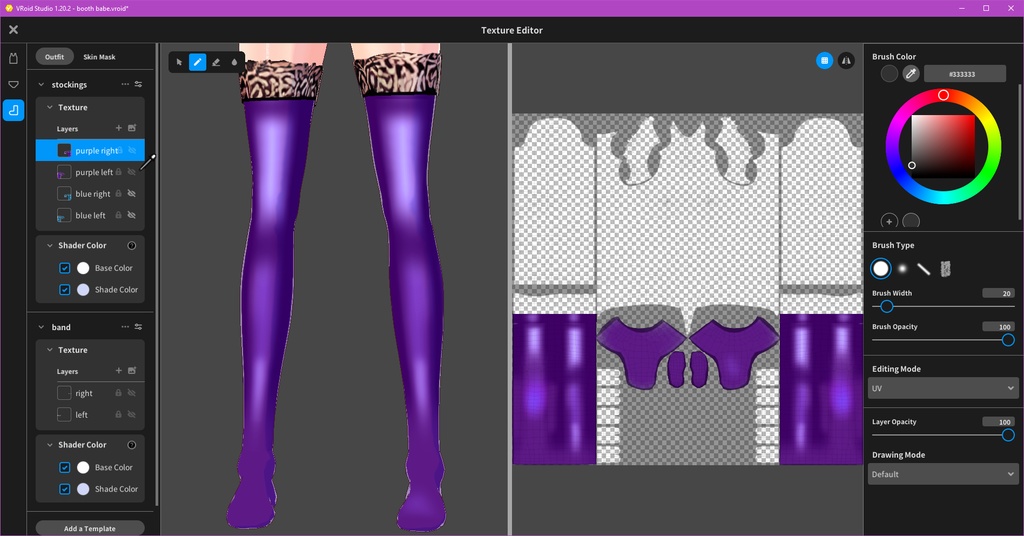Open the band item parameter settings icon
Viewport: 1024px width, 536px height.
[x=138, y=326]
